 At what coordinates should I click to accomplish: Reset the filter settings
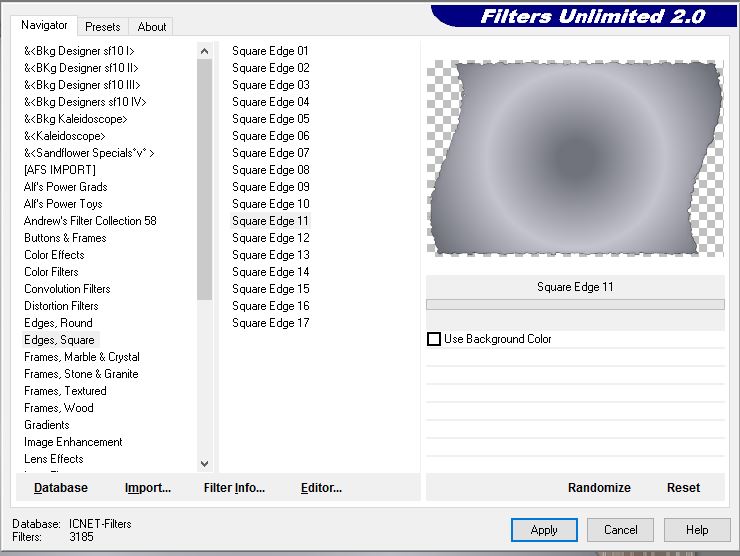(683, 488)
